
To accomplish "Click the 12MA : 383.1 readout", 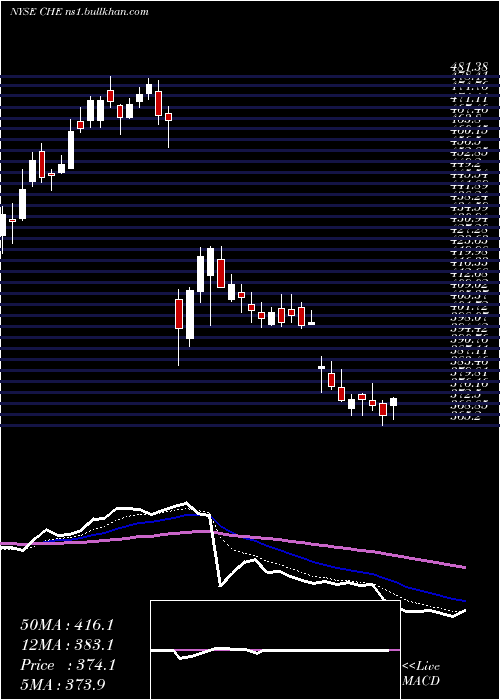I will [67, 645].
